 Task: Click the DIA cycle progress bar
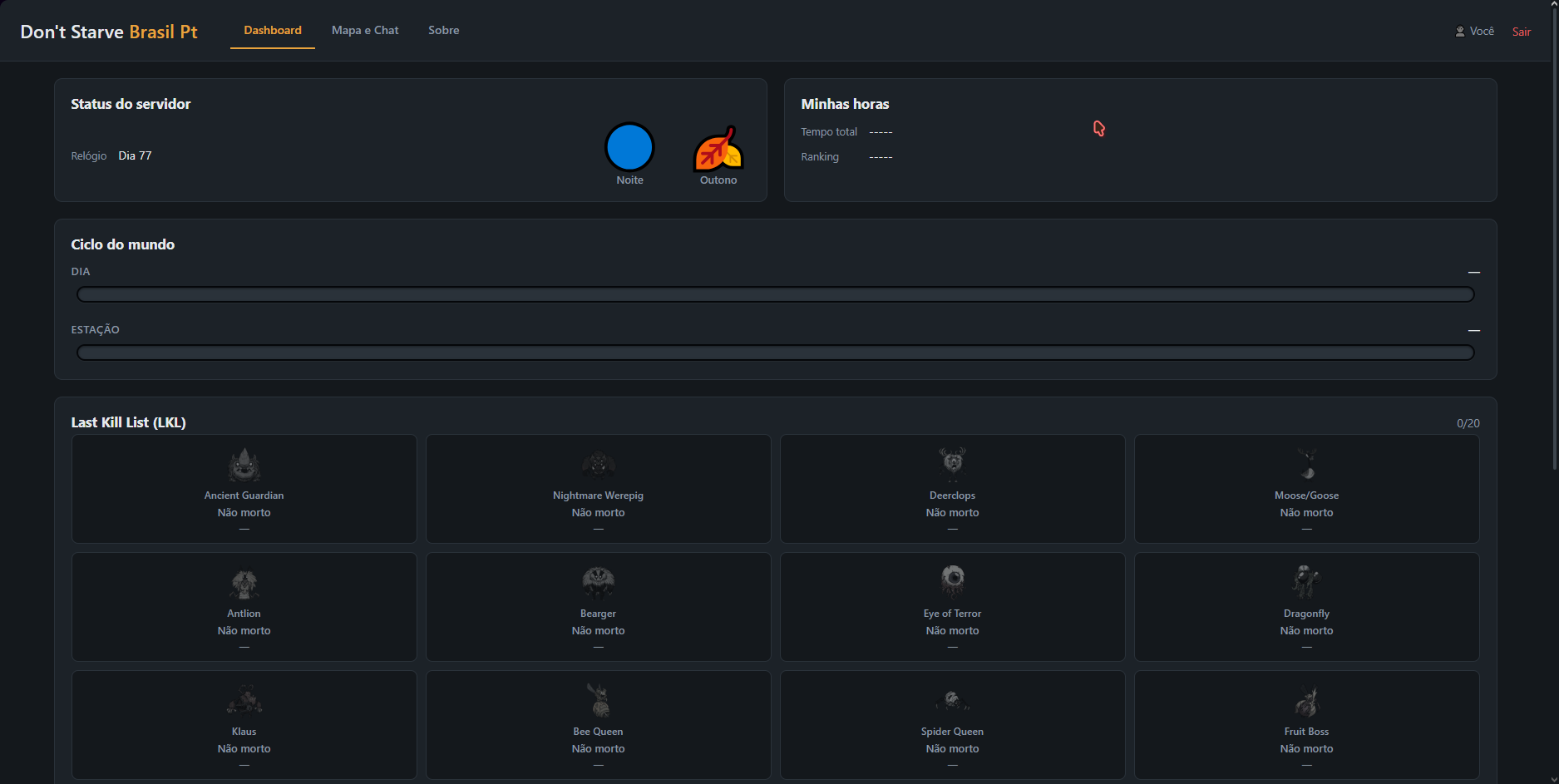click(x=776, y=294)
